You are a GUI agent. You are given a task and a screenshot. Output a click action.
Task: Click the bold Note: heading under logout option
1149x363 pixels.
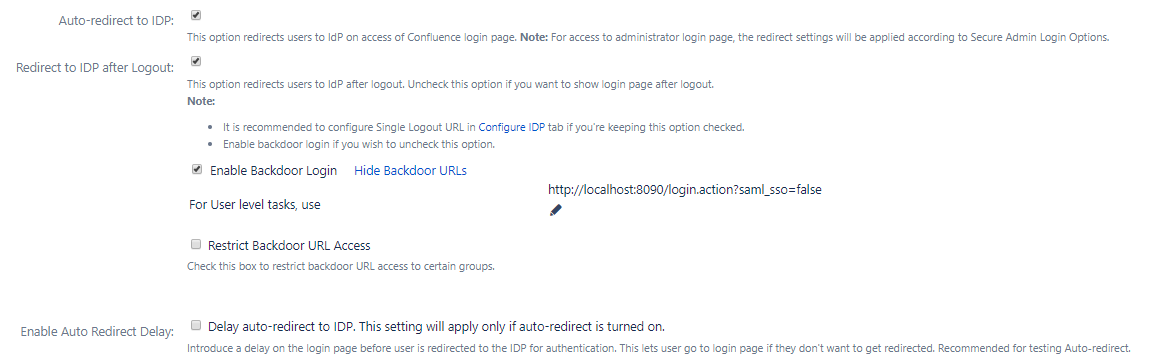tap(202, 102)
